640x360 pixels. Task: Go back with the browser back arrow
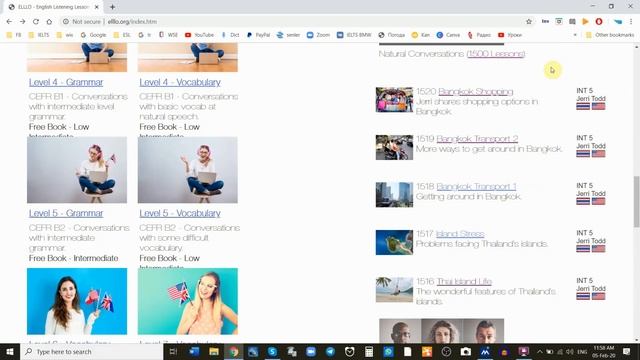pyautogui.click(x=9, y=22)
